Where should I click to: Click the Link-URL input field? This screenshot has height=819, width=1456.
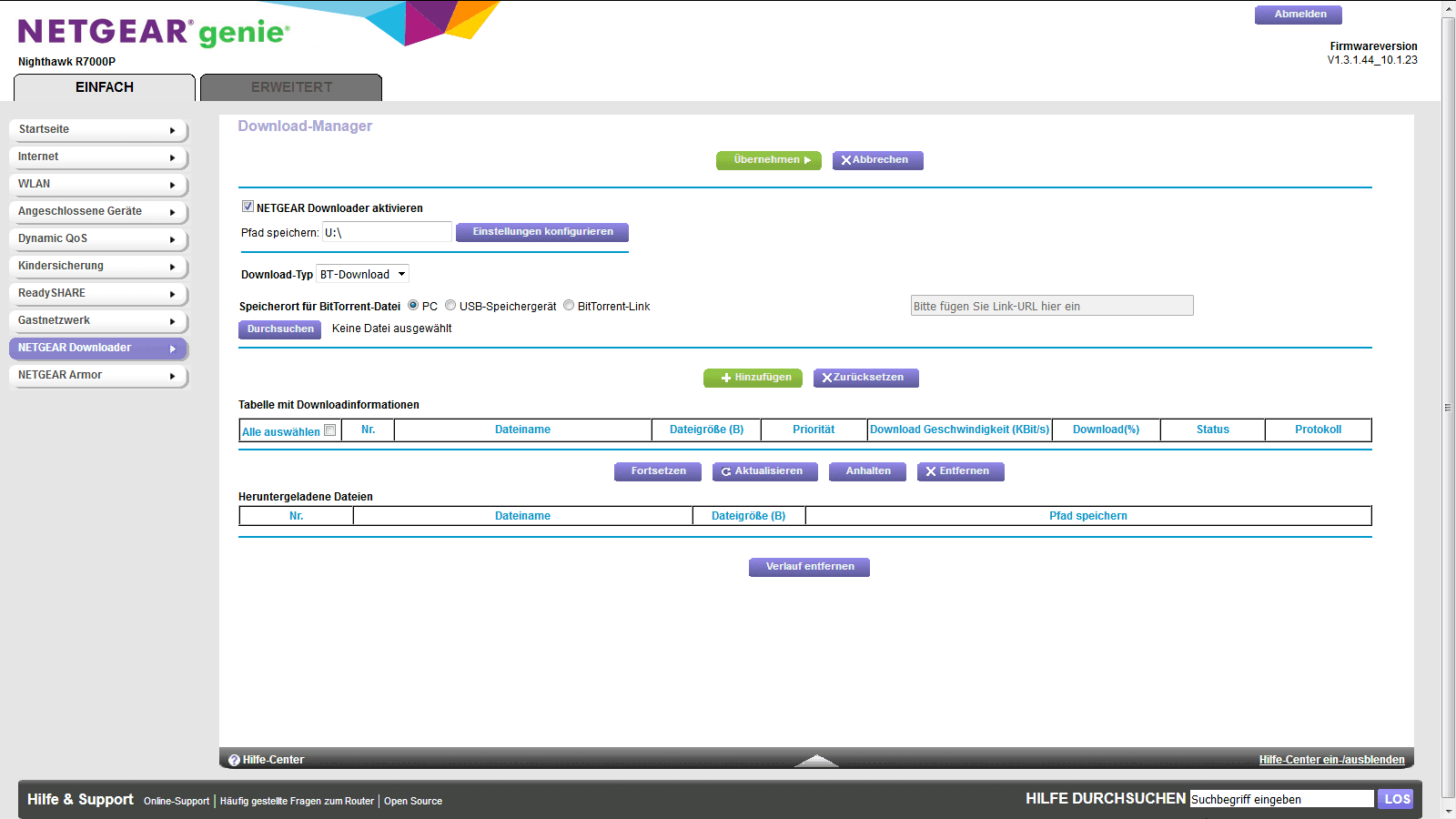[x=1052, y=306]
